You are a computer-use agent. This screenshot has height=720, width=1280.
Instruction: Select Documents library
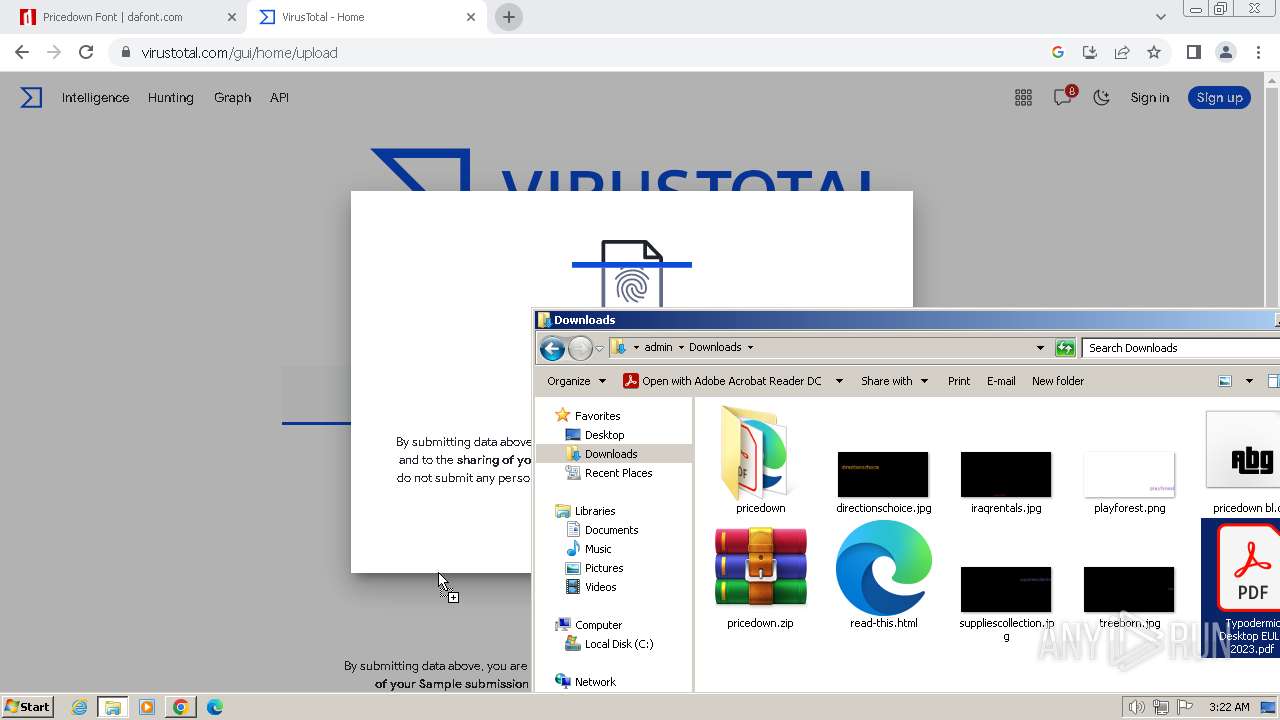[602, 530]
